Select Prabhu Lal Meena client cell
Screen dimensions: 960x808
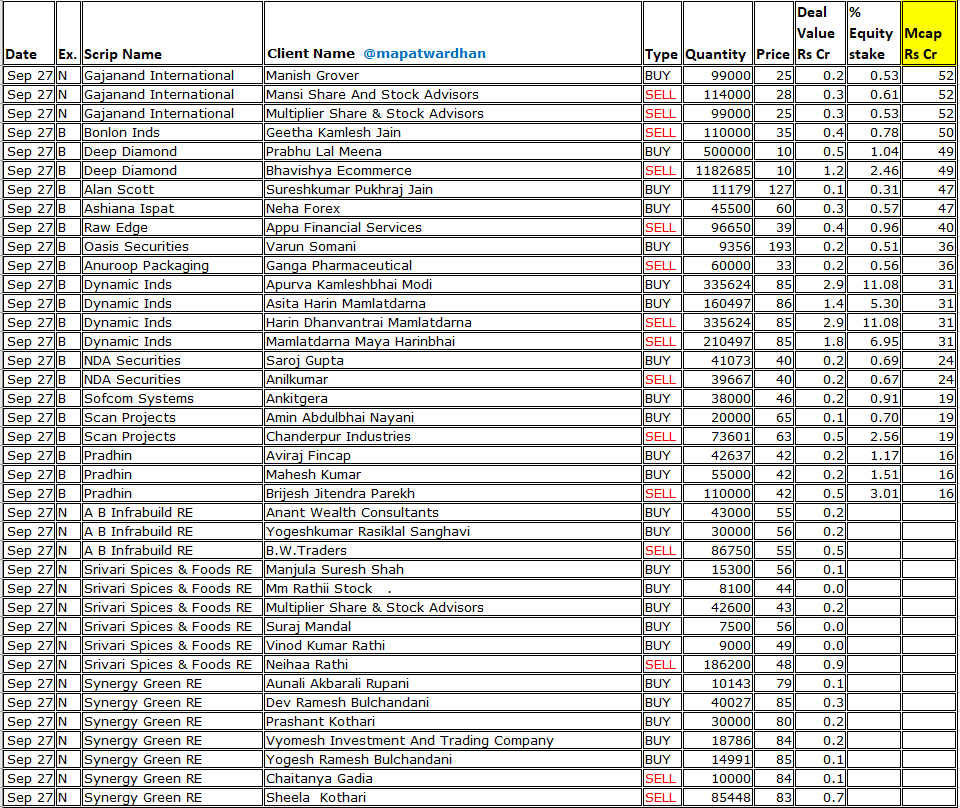coord(452,151)
